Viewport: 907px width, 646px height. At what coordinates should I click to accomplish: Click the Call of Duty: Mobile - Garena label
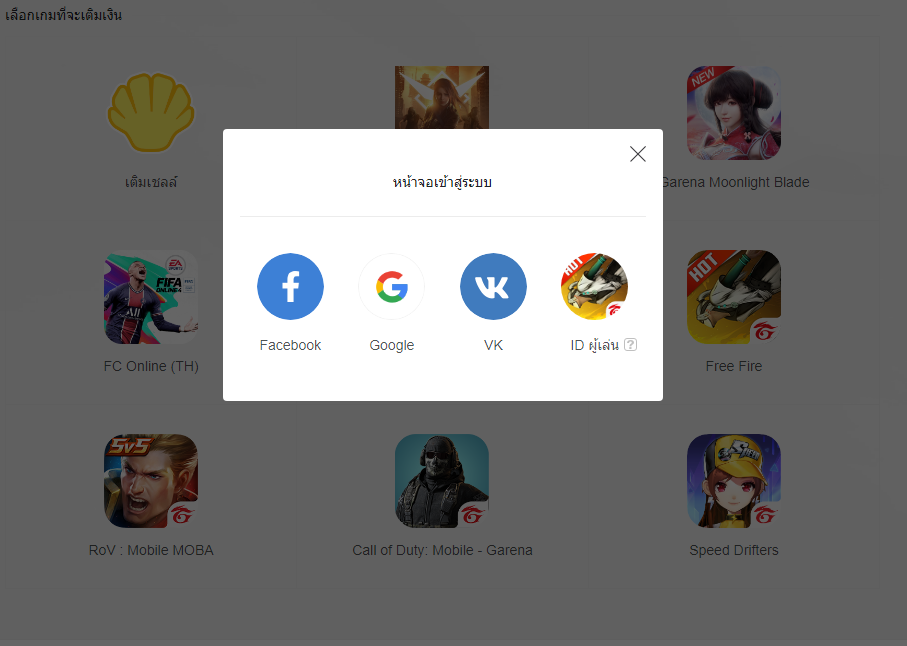[443, 550]
